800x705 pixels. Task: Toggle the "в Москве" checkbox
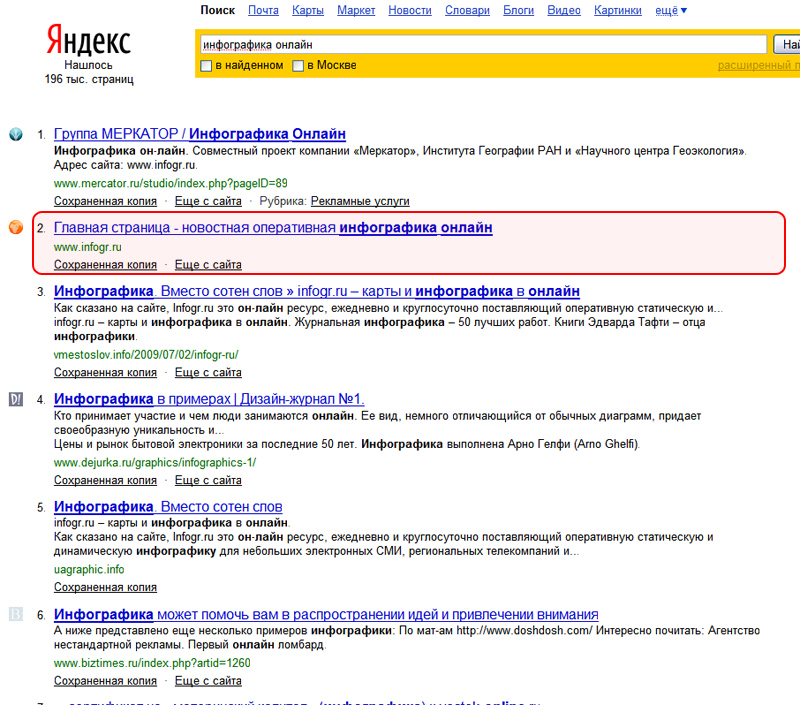(x=298, y=66)
